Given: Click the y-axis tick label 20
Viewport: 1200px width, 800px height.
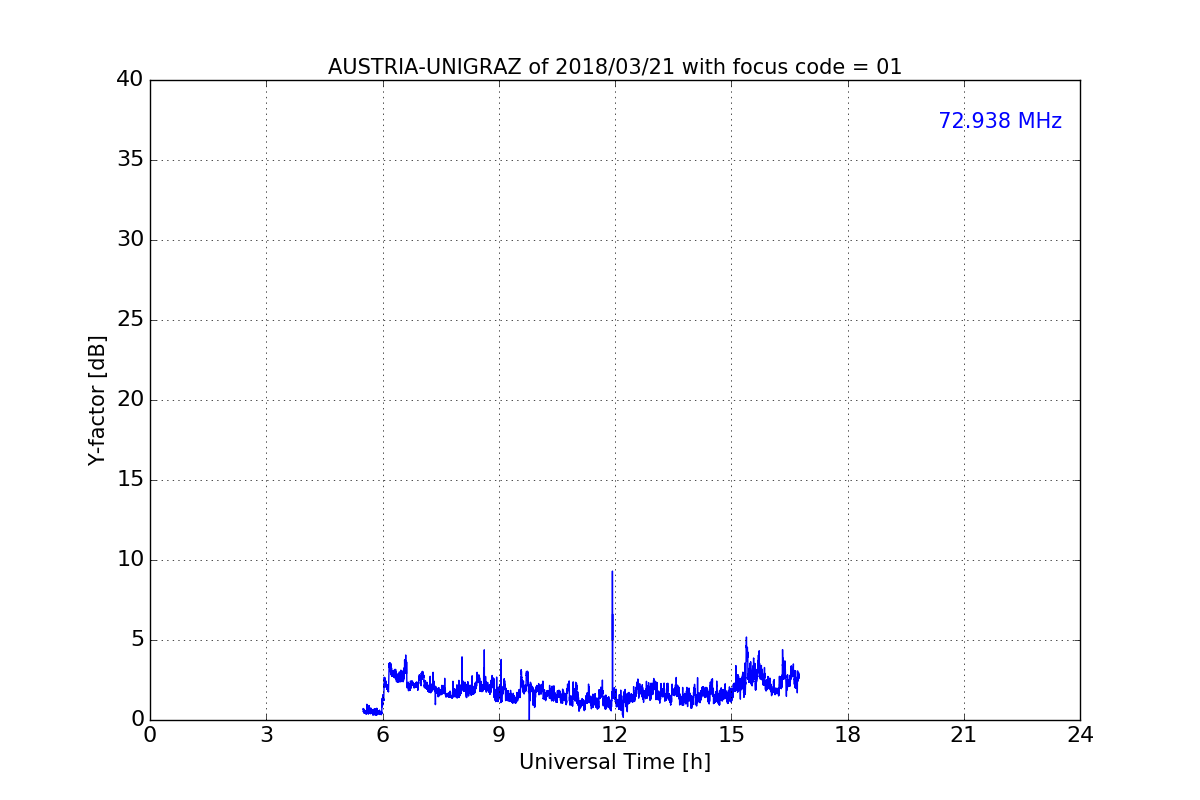Looking at the screenshot, I should (x=130, y=400).
